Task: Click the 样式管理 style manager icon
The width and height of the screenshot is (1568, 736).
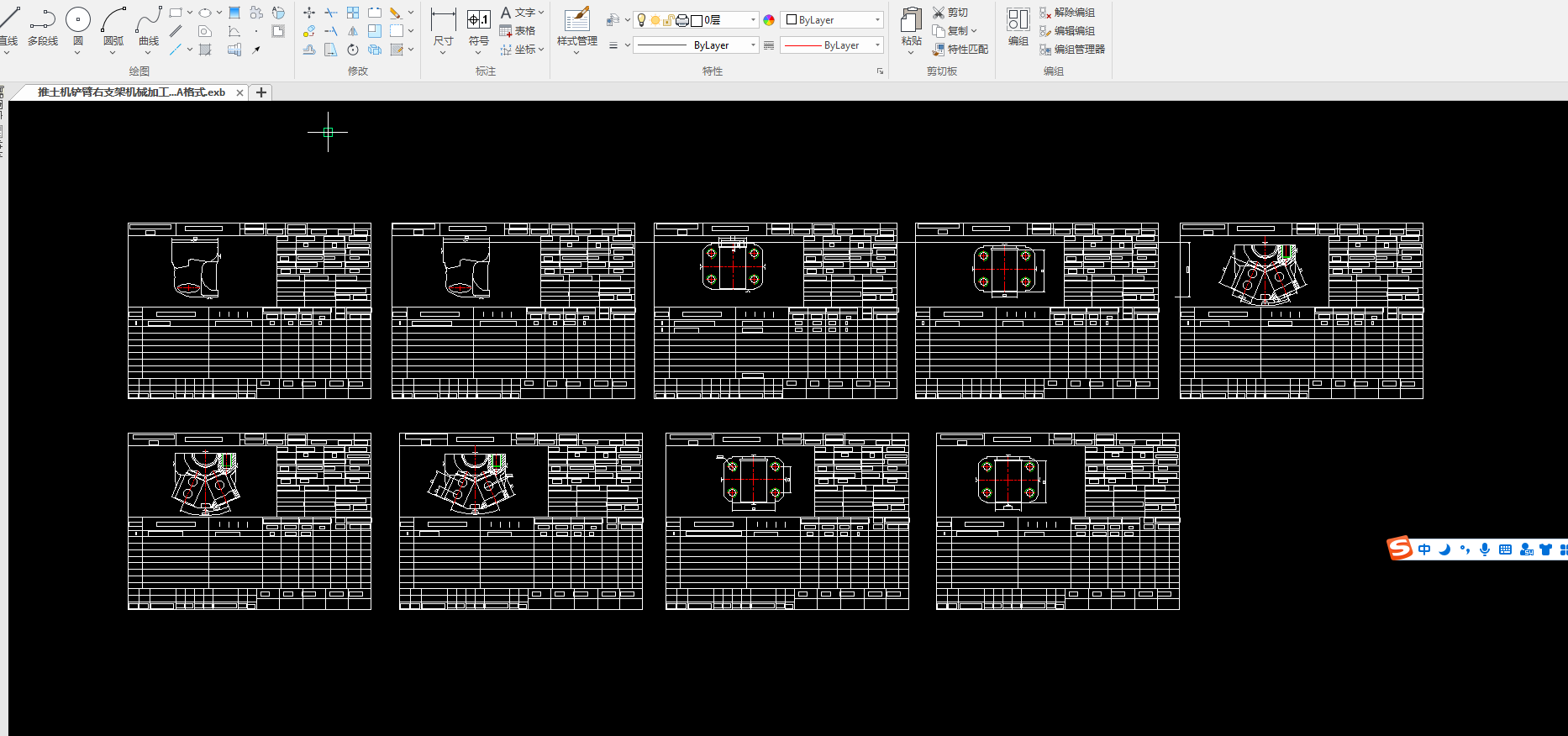Action: click(x=577, y=19)
